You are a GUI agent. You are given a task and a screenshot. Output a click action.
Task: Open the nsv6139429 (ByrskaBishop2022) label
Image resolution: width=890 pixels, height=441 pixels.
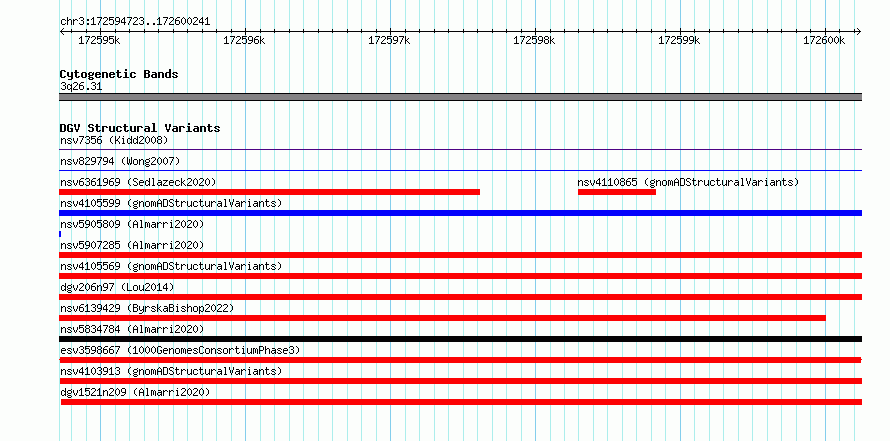[x=147, y=308]
